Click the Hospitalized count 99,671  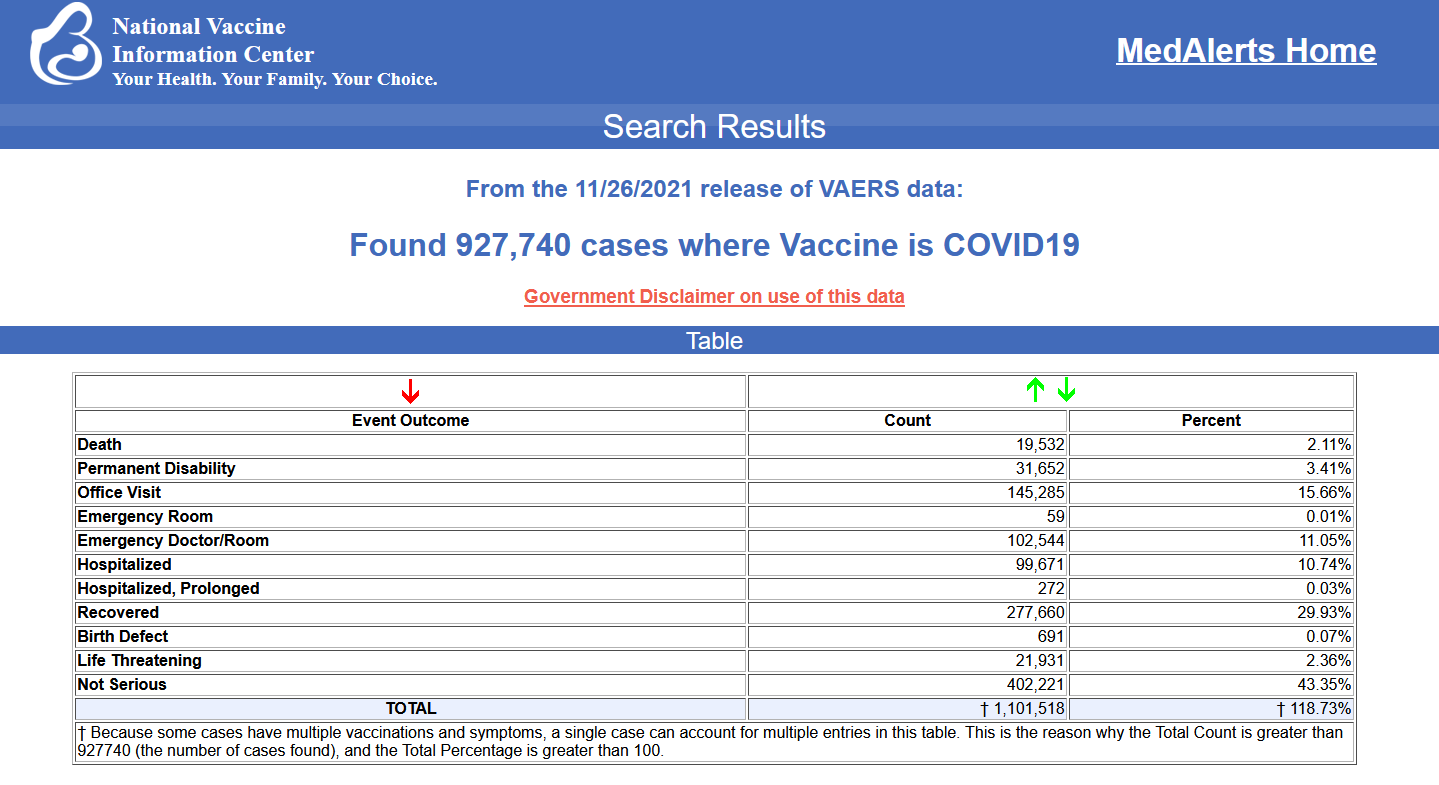coord(1041,564)
